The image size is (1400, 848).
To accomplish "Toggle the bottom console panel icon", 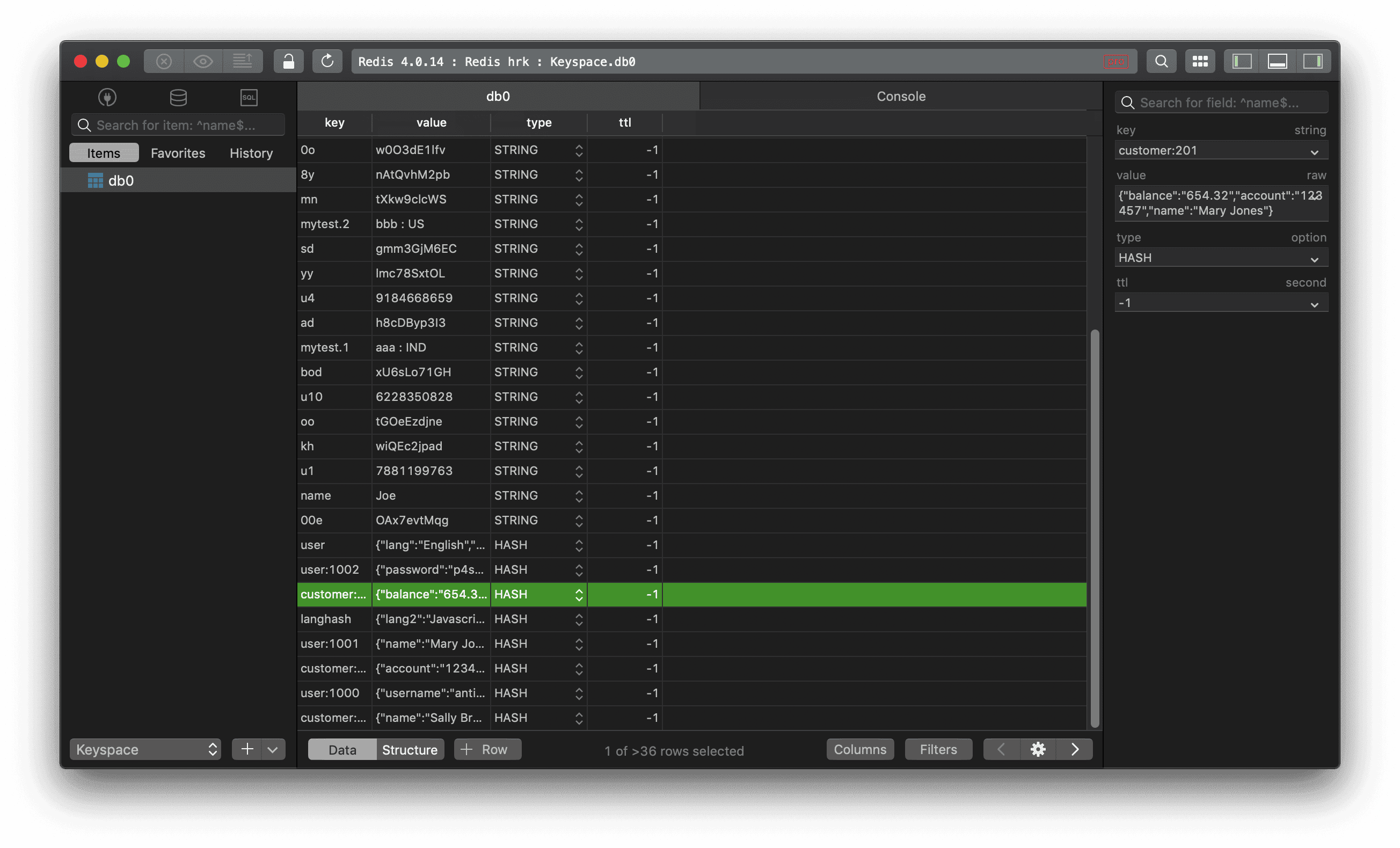I will [1277, 61].
